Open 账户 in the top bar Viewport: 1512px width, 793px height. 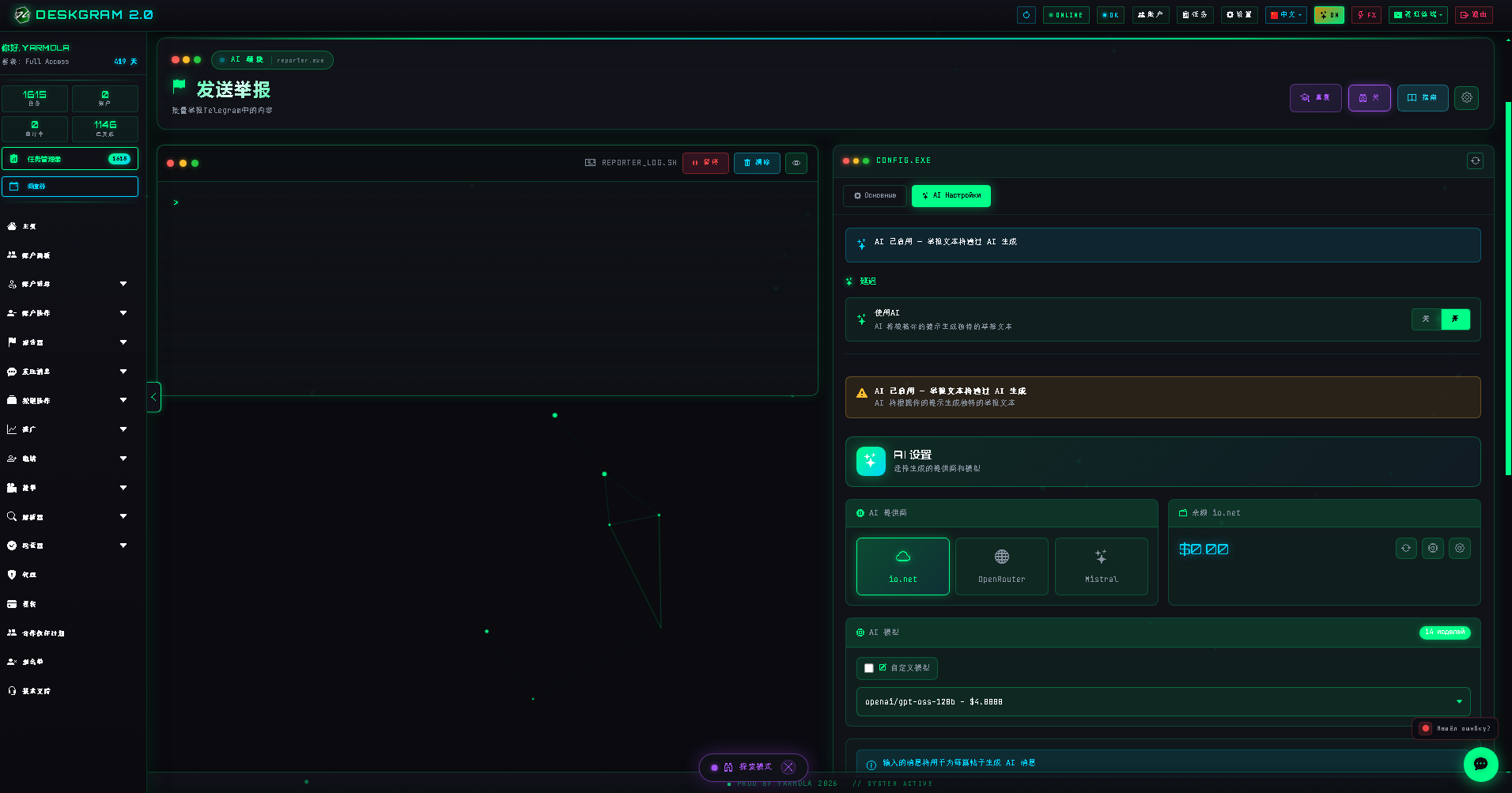1150,15
